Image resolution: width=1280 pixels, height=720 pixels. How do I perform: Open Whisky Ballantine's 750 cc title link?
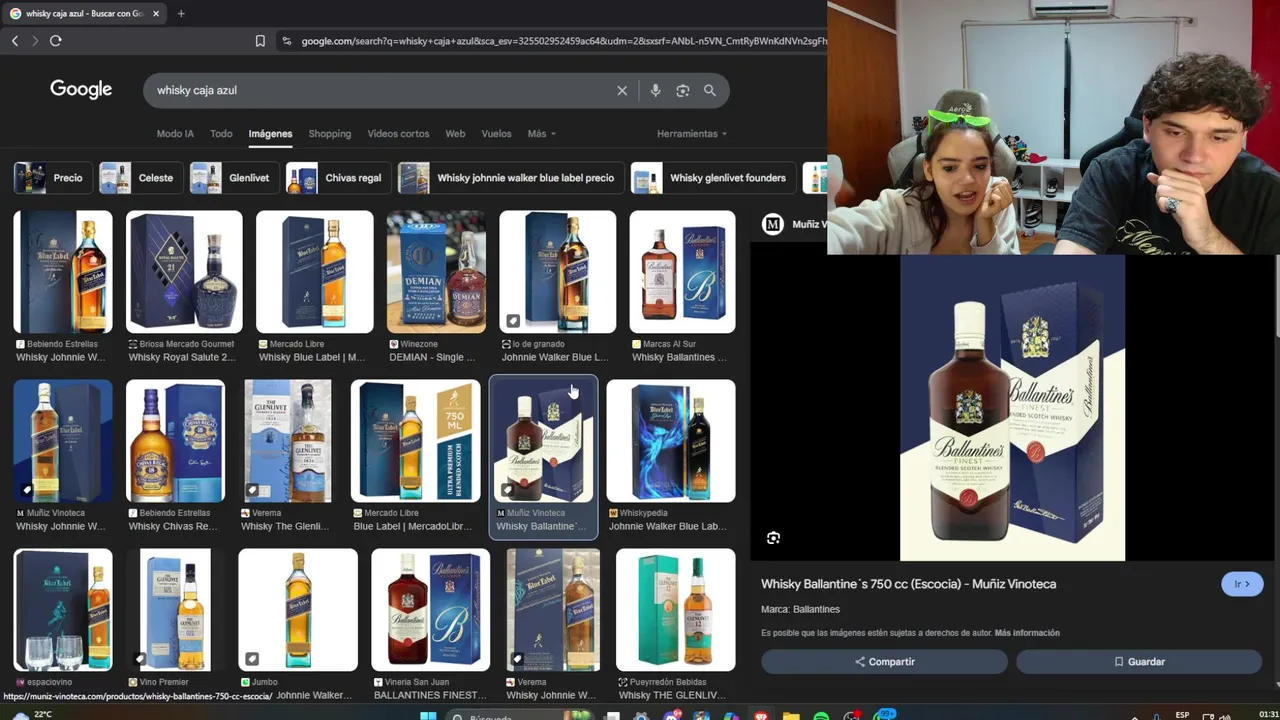pos(908,584)
